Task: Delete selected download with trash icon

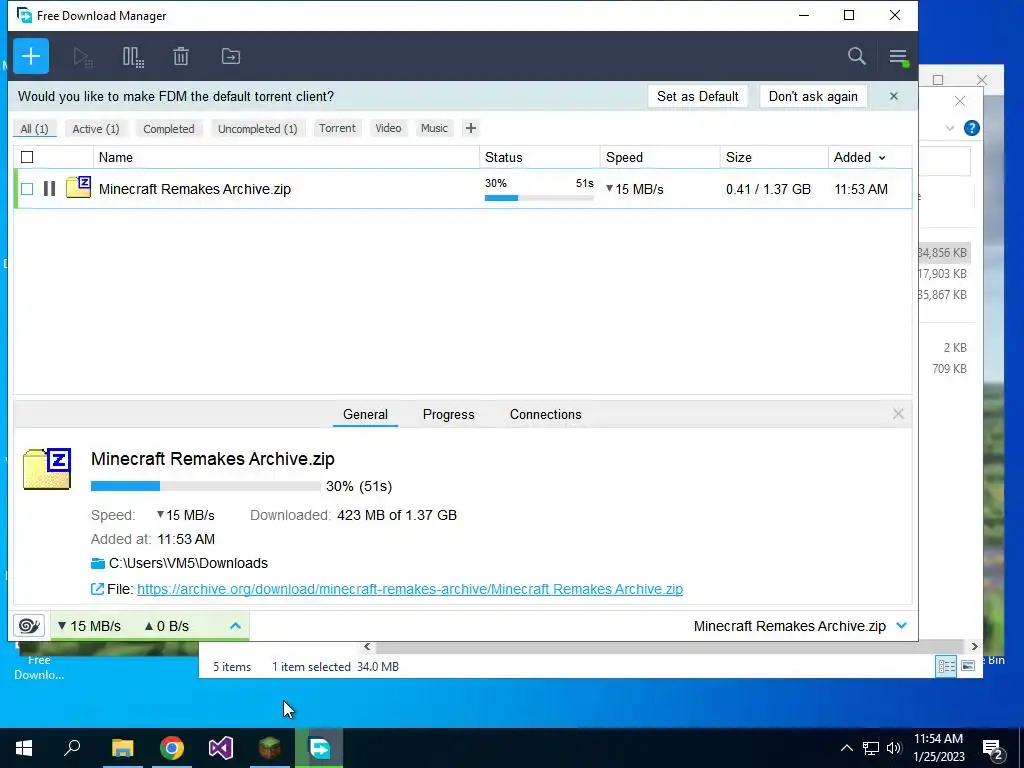Action: 181,56
